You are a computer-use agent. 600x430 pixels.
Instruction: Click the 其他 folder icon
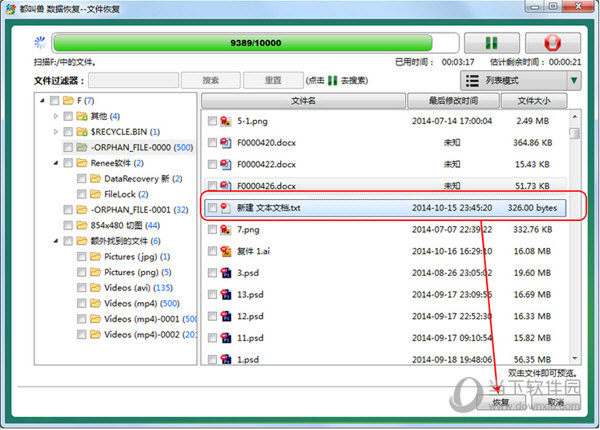pyautogui.click(x=82, y=116)
